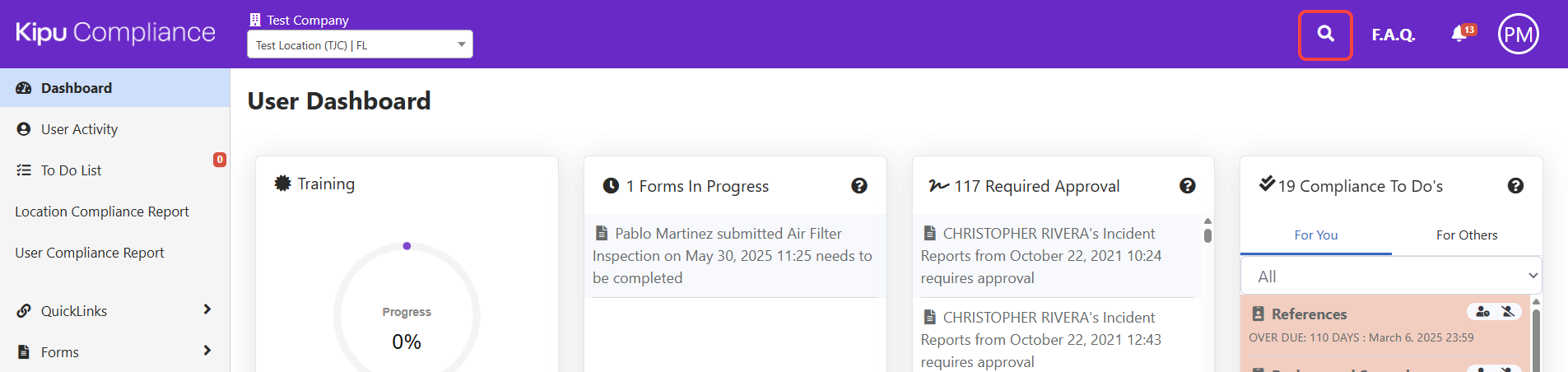Open the F.A.Q. page
The image size is (1568, 372).
(1393, 35)
